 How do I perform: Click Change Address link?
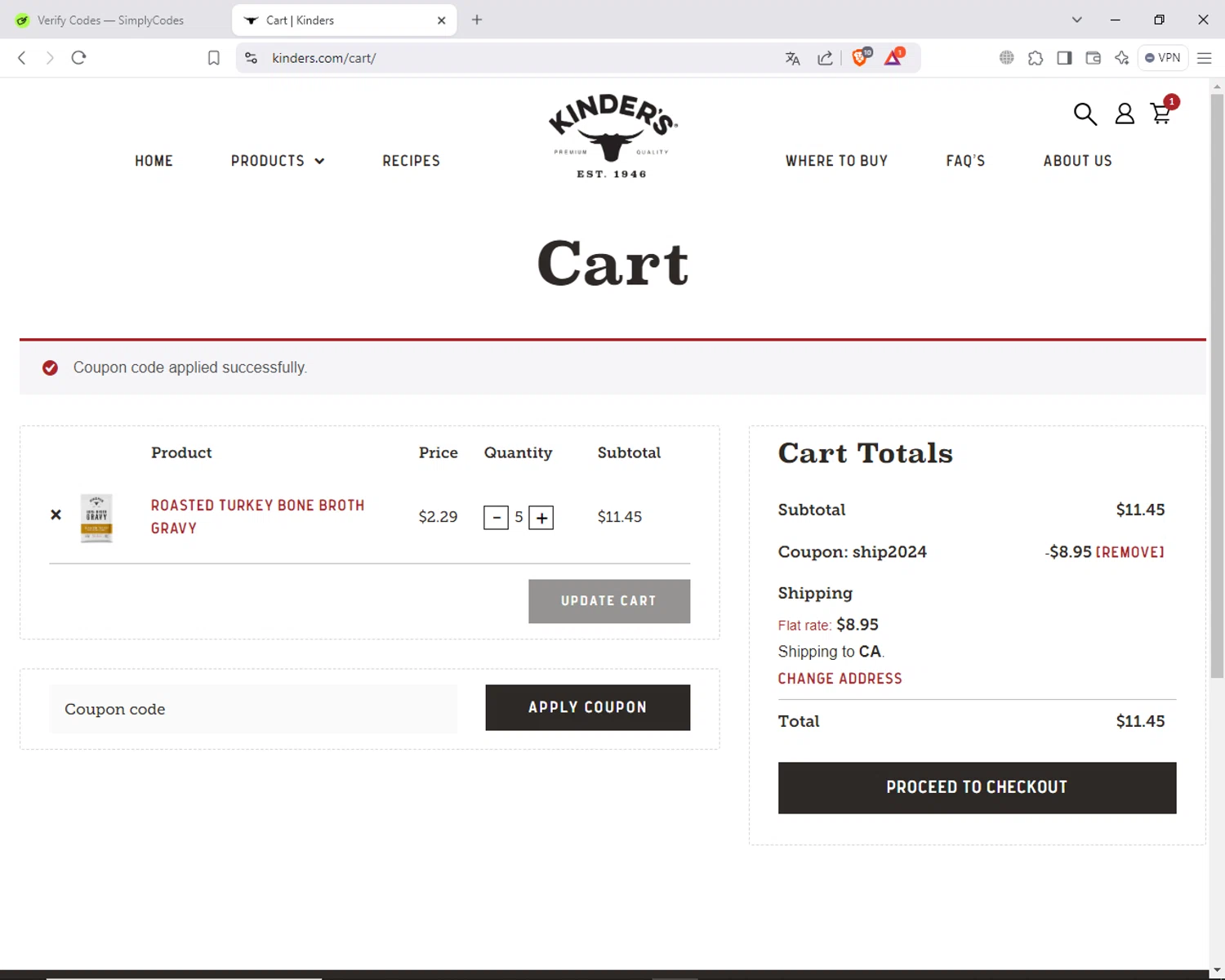(x=840, y=679)
